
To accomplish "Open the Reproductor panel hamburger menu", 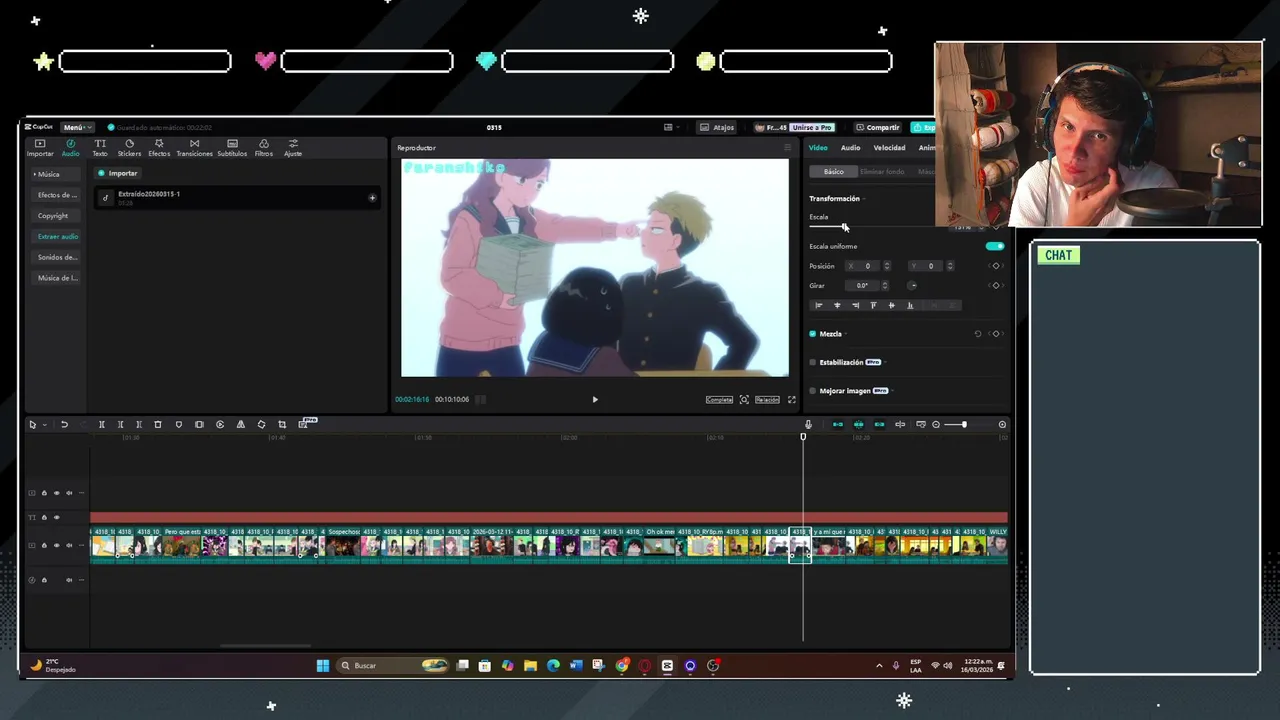I will click(x=787, y=148).
